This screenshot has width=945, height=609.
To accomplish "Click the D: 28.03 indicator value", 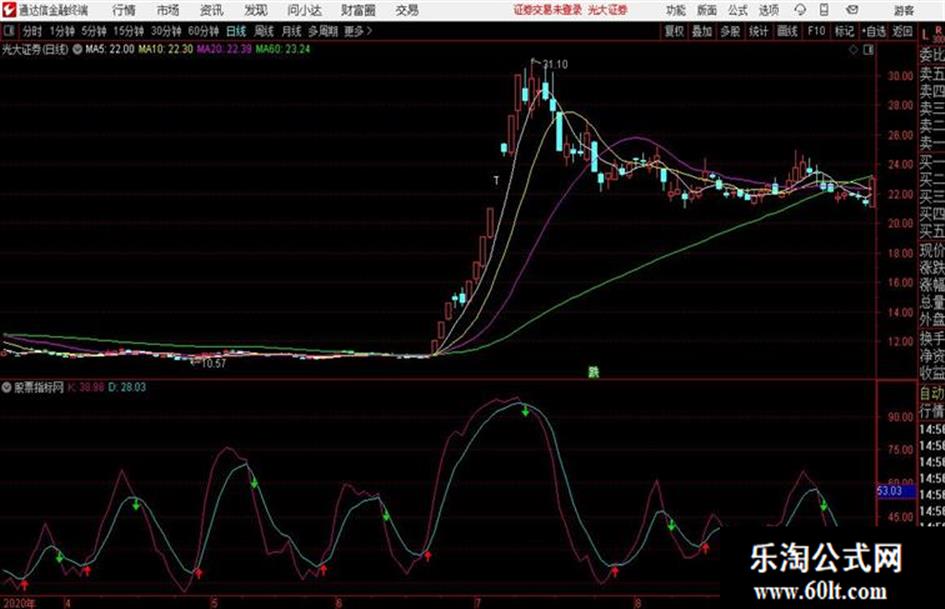I will point(127,387).
